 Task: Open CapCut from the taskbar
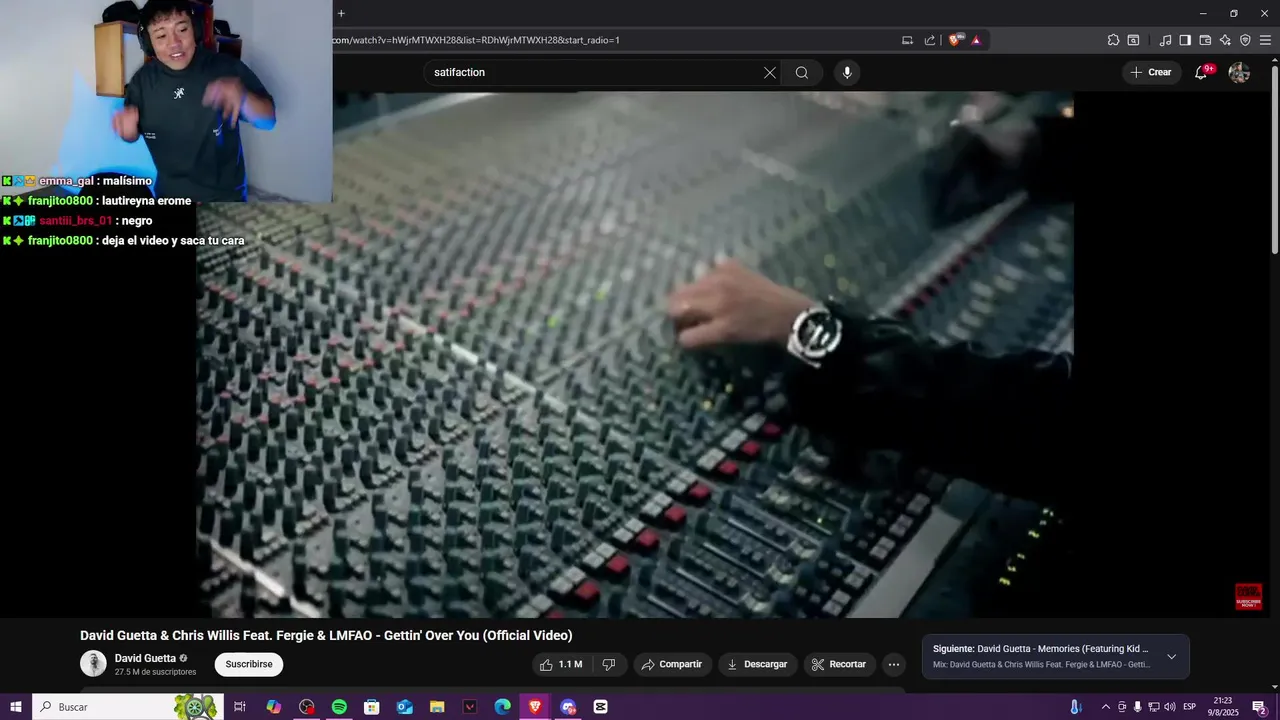600,706
